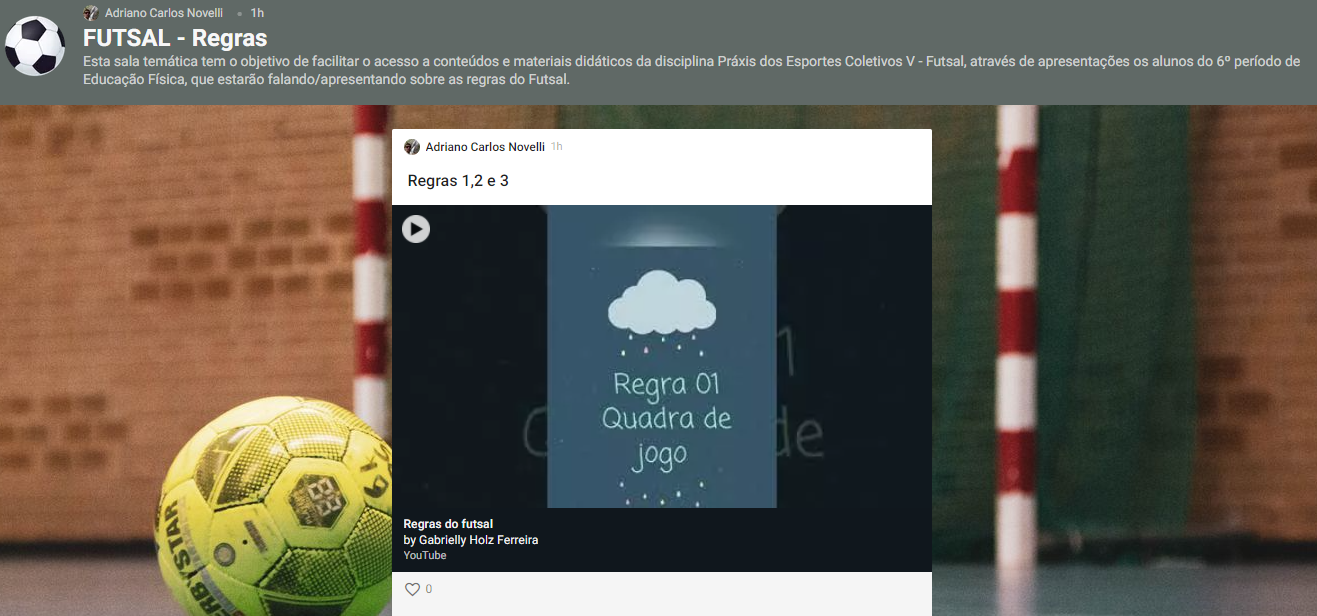Select the post title "Regras 1,2 e 3"
This screenshot has width=1317, height=616.
point(458,181)
